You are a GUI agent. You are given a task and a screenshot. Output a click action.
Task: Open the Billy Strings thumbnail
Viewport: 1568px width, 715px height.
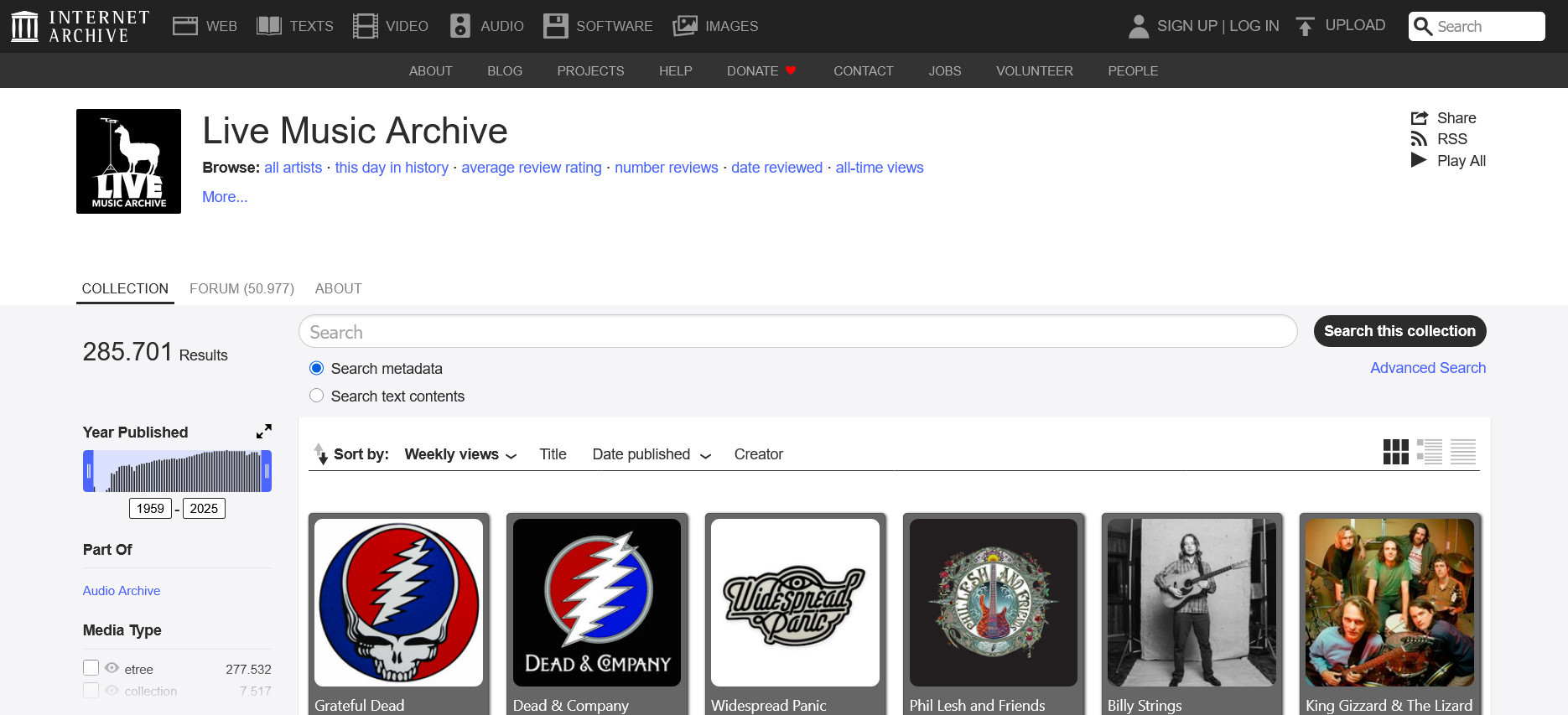click(1192, 603)
